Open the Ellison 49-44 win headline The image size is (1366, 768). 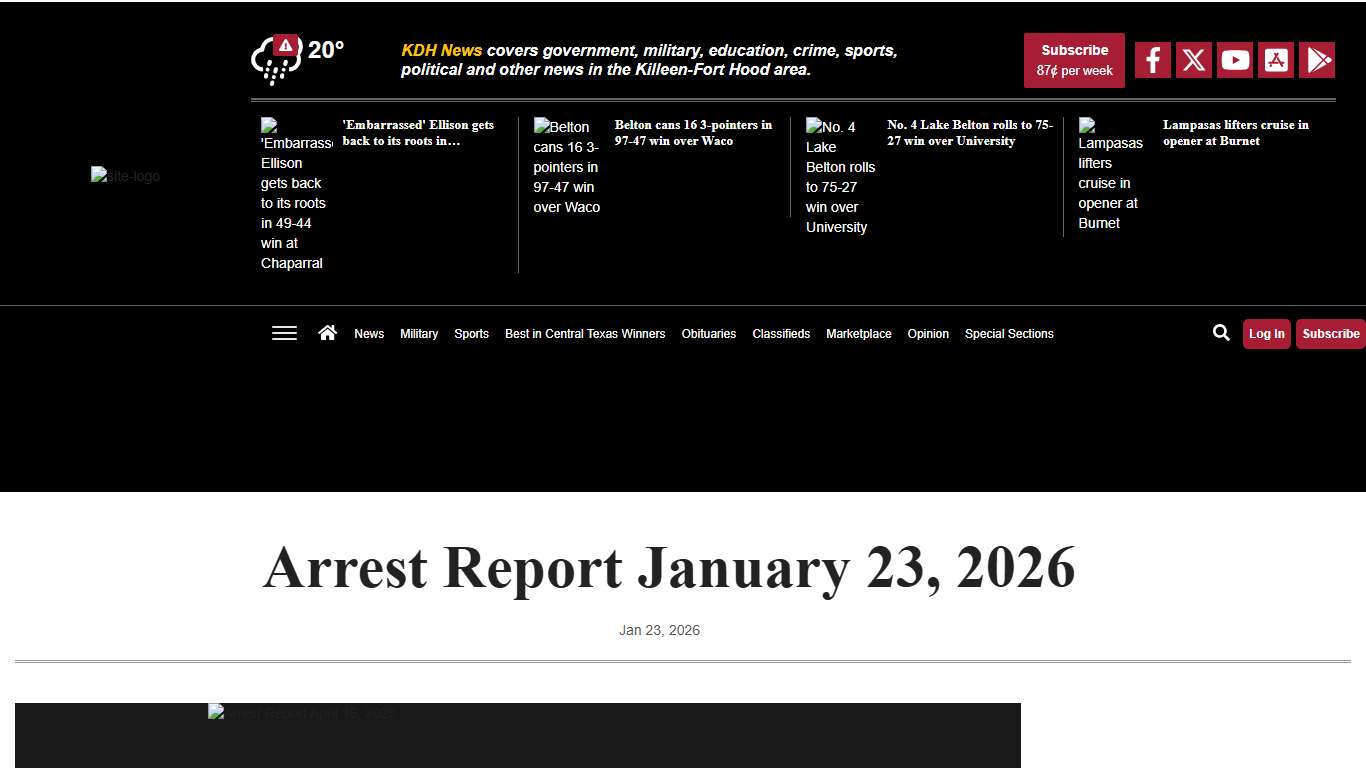coord(418,133)
